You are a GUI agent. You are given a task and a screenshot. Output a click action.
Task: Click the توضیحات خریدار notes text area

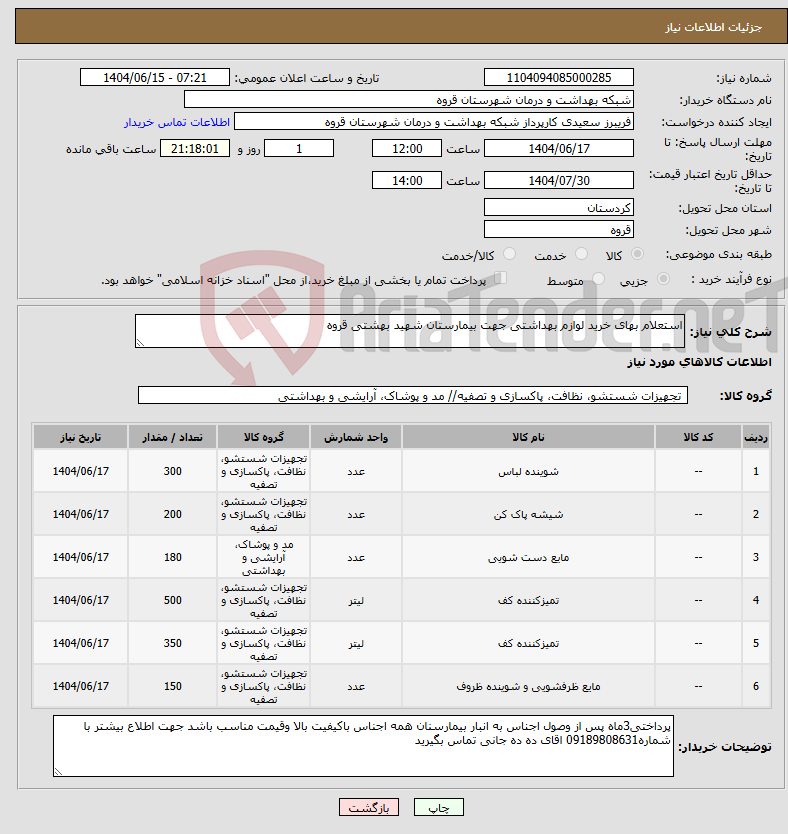pos(363,746)
